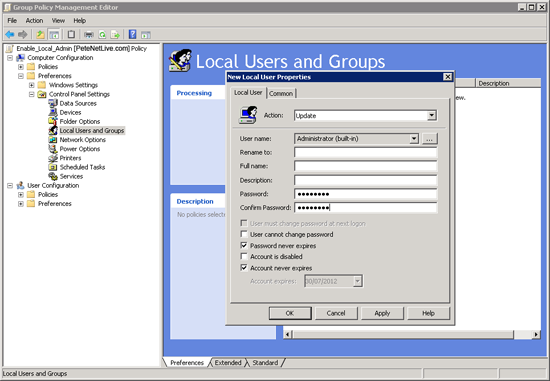The image size is (550, 381).
Task: Click the green Refresh toolbar icon
Action: pos(102,34)
